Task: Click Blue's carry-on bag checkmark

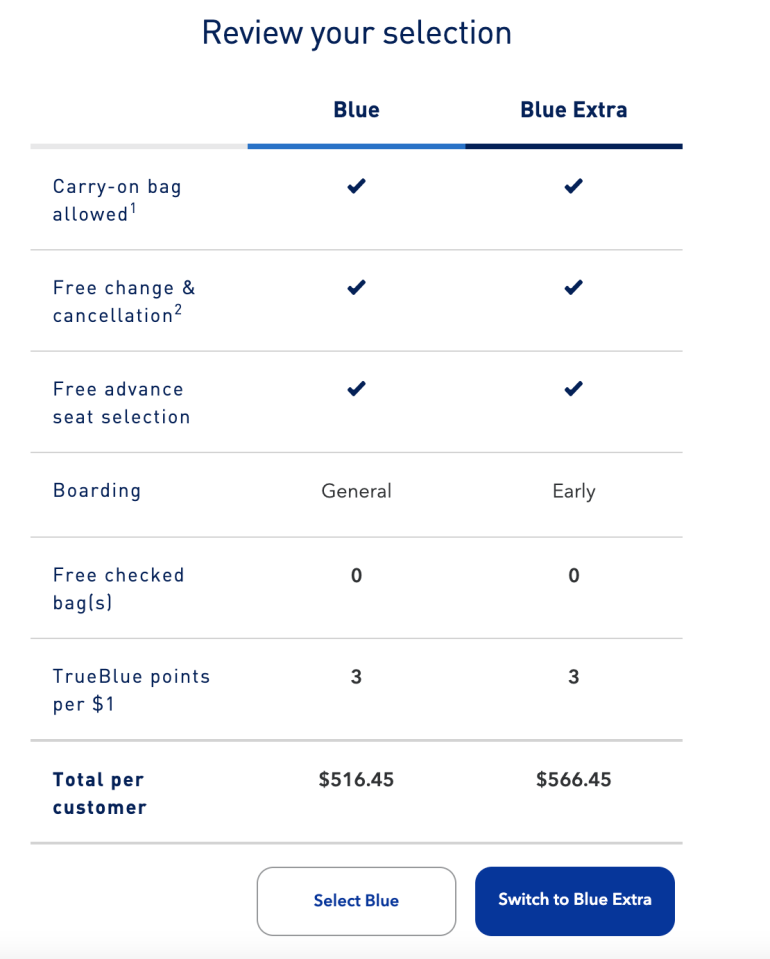Action: pos(356,186)
